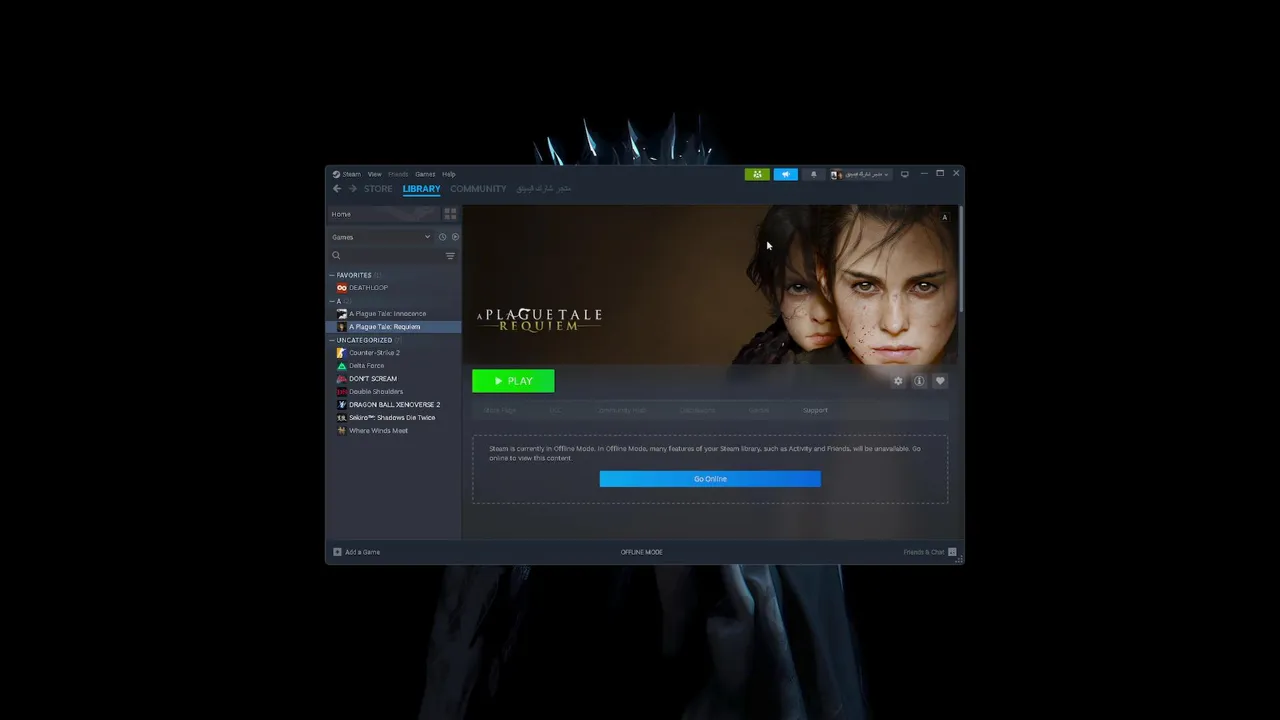
Task: Open the Games menu
Action: [425, 174]
